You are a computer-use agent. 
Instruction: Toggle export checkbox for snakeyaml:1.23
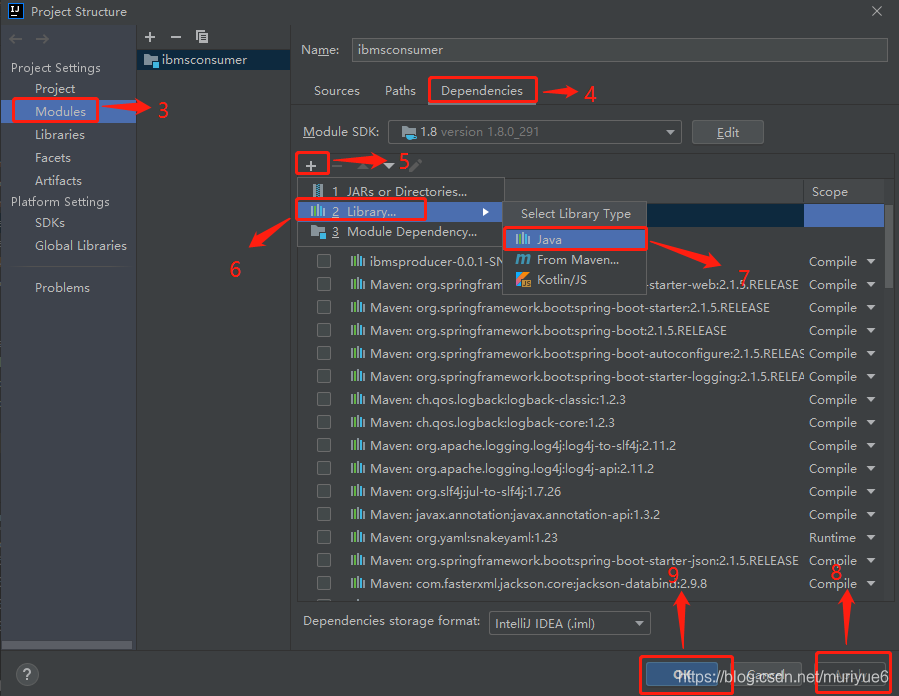pos(324,537)
